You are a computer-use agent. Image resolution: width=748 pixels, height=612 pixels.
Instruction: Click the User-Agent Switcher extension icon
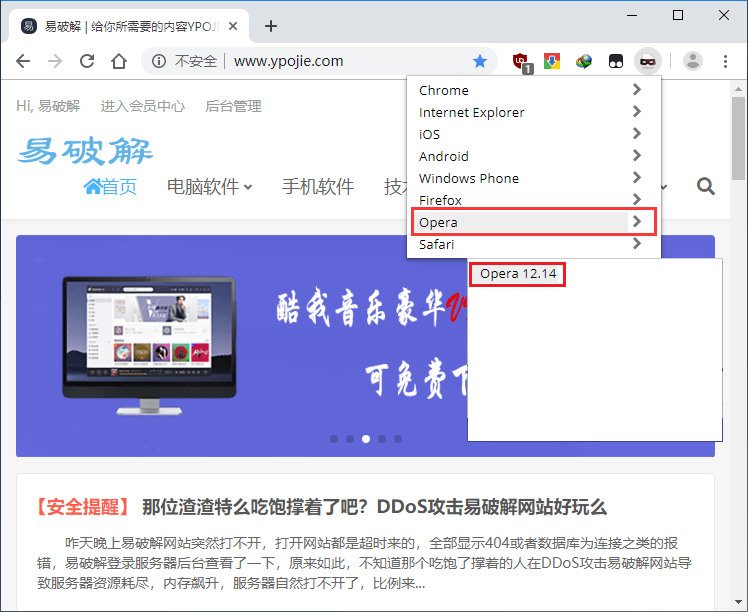coord(647,61)
